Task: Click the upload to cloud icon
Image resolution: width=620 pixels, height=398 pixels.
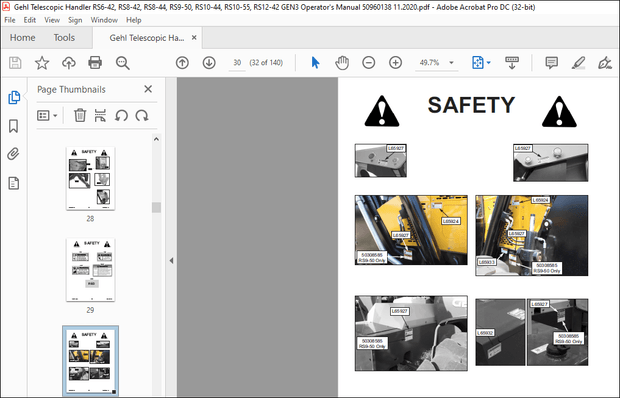Action: tap(69, 63)
